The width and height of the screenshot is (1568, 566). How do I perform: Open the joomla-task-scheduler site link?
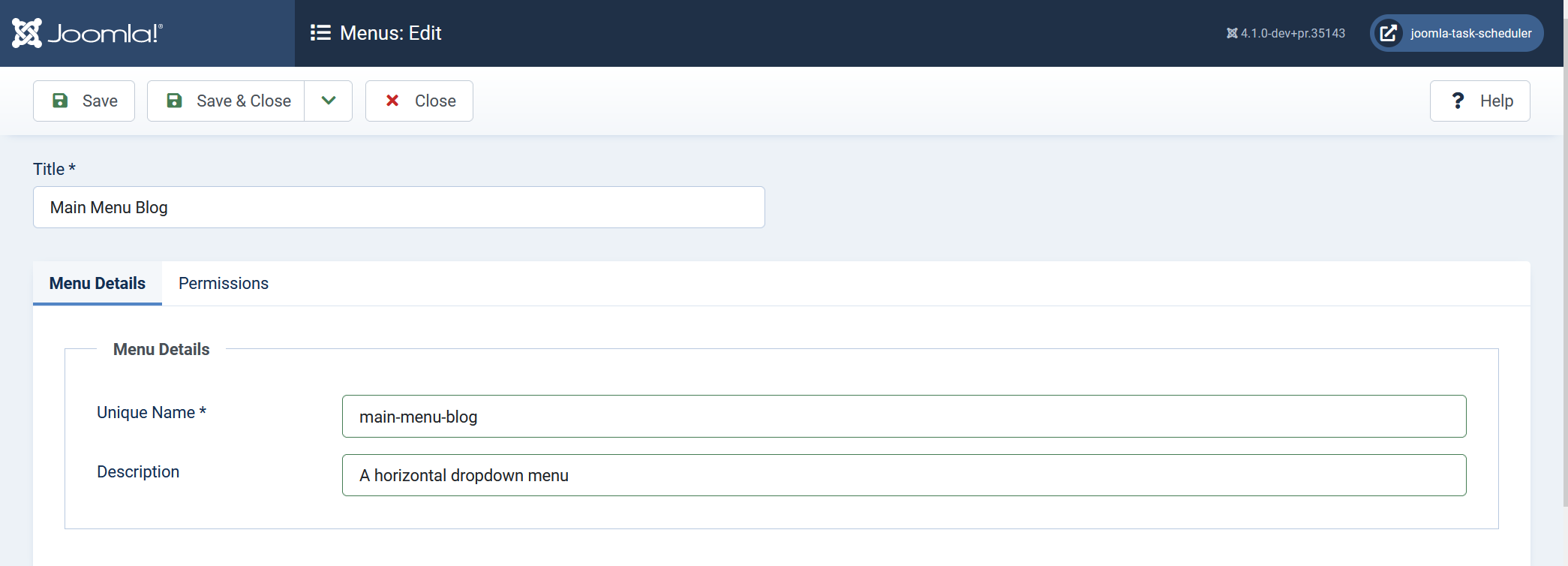(1457, 33)
